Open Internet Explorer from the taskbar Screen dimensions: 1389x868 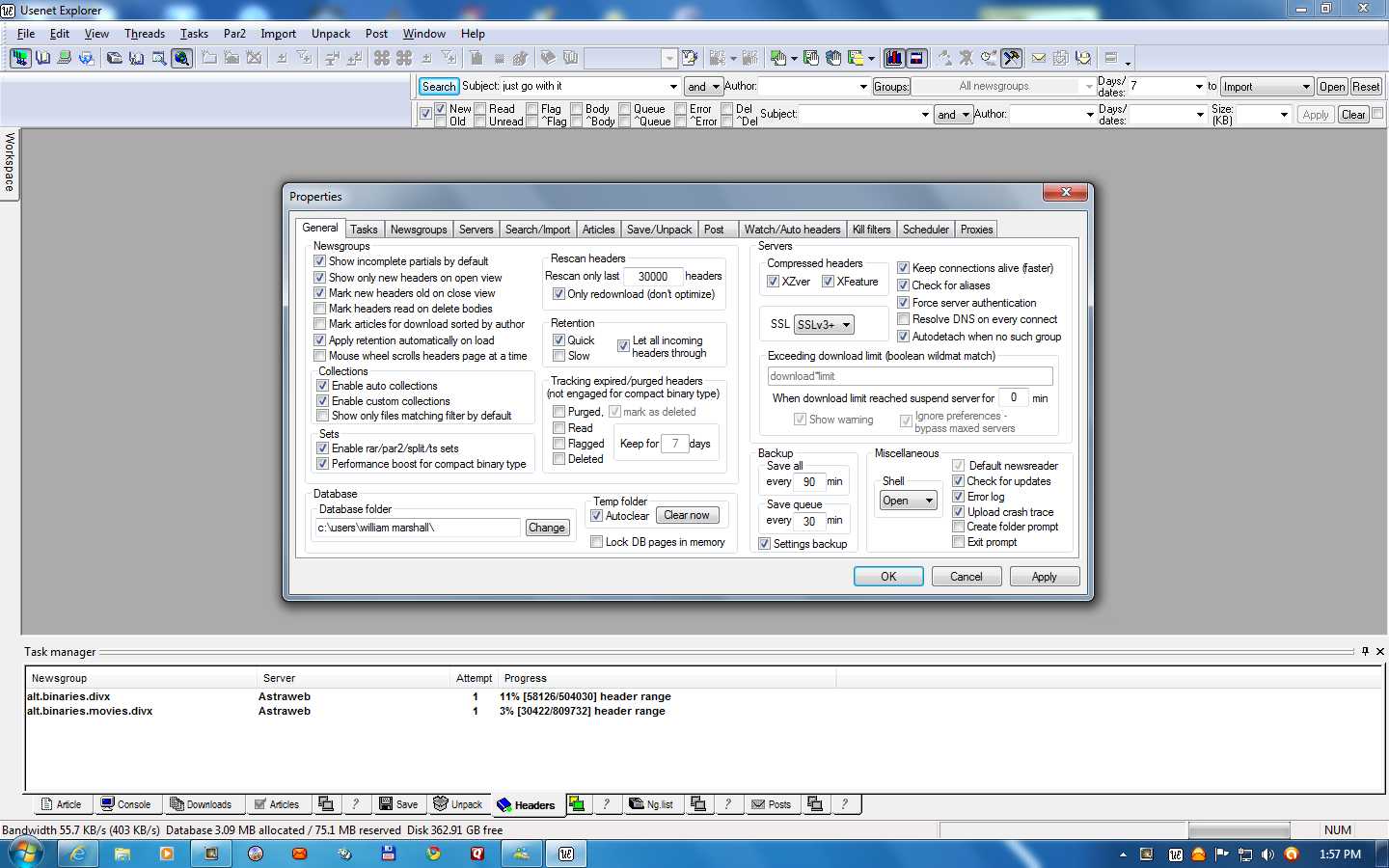[x=78, y=854]
